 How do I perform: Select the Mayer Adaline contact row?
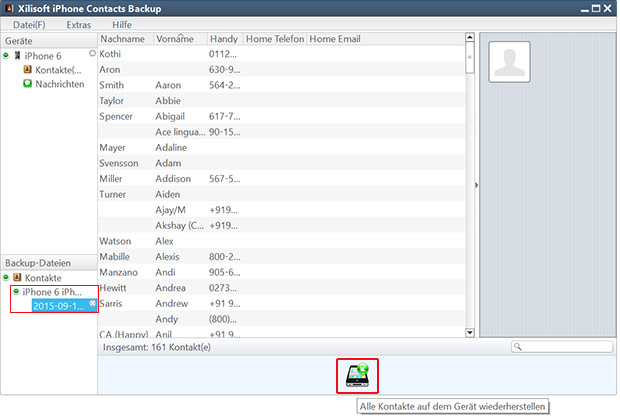[x=281, y=148]
